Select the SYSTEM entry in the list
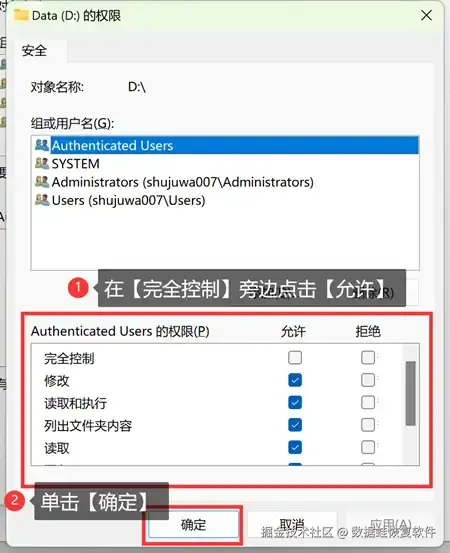 click(225, 164)
